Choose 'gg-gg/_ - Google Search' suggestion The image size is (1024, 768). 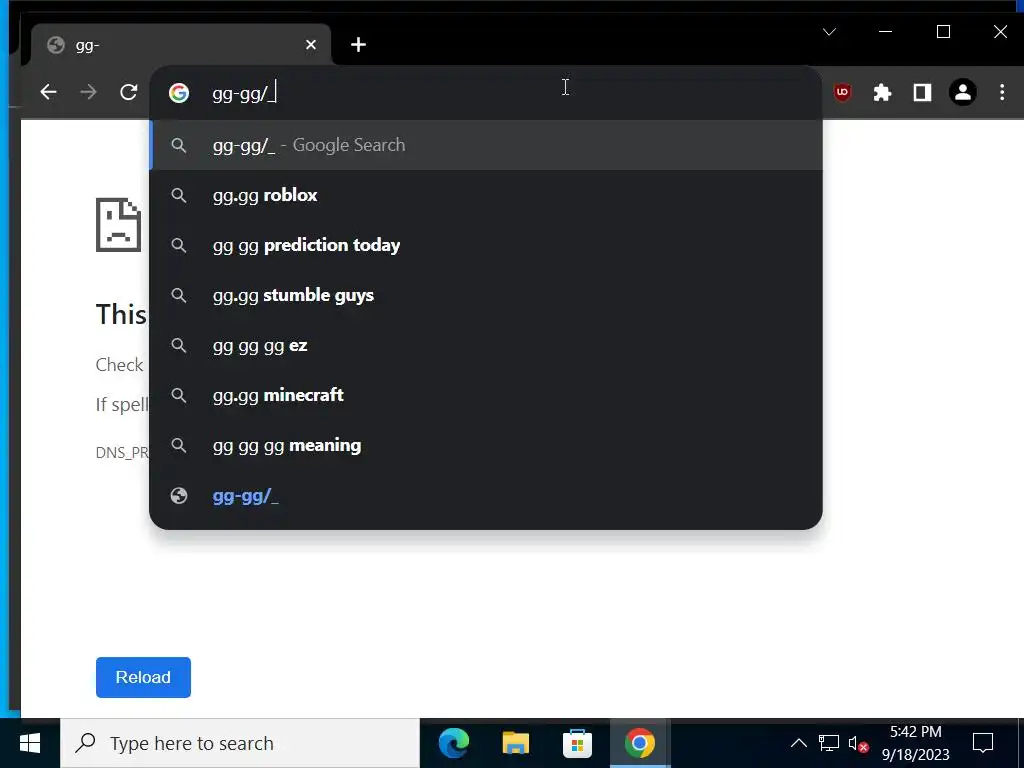click(486, 145)
